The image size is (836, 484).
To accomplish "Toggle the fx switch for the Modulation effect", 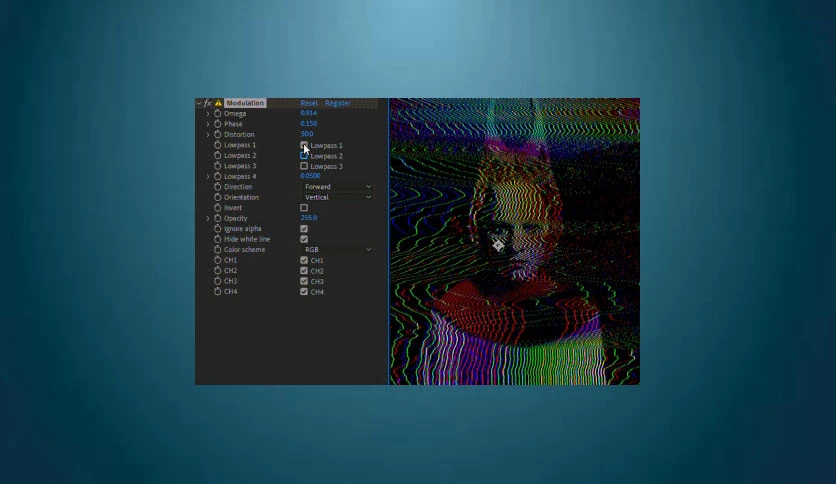I will pos(208,103).
